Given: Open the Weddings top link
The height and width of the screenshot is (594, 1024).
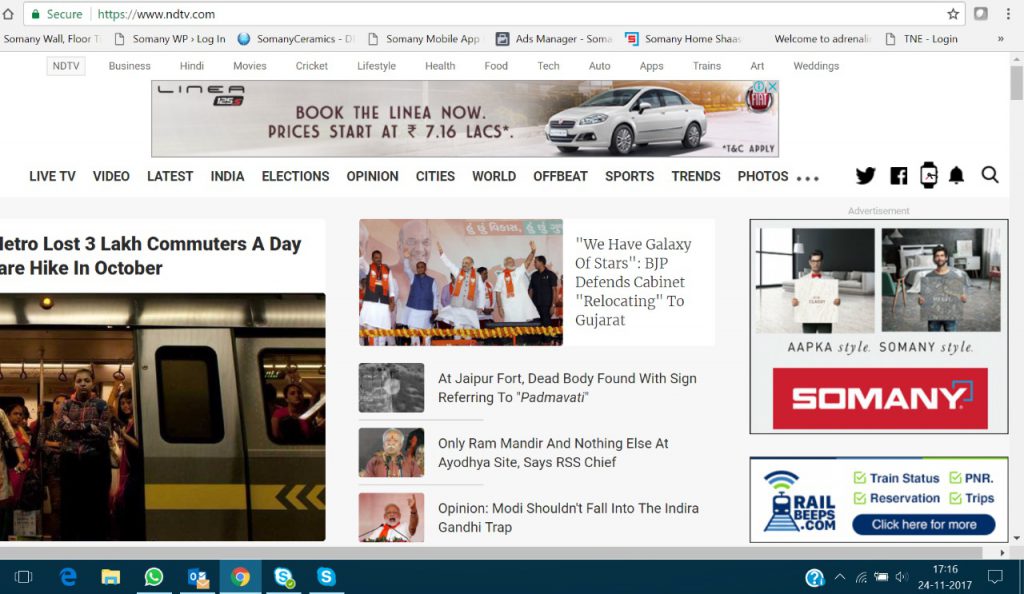Looking at the screenshot, I should [816, 66].
